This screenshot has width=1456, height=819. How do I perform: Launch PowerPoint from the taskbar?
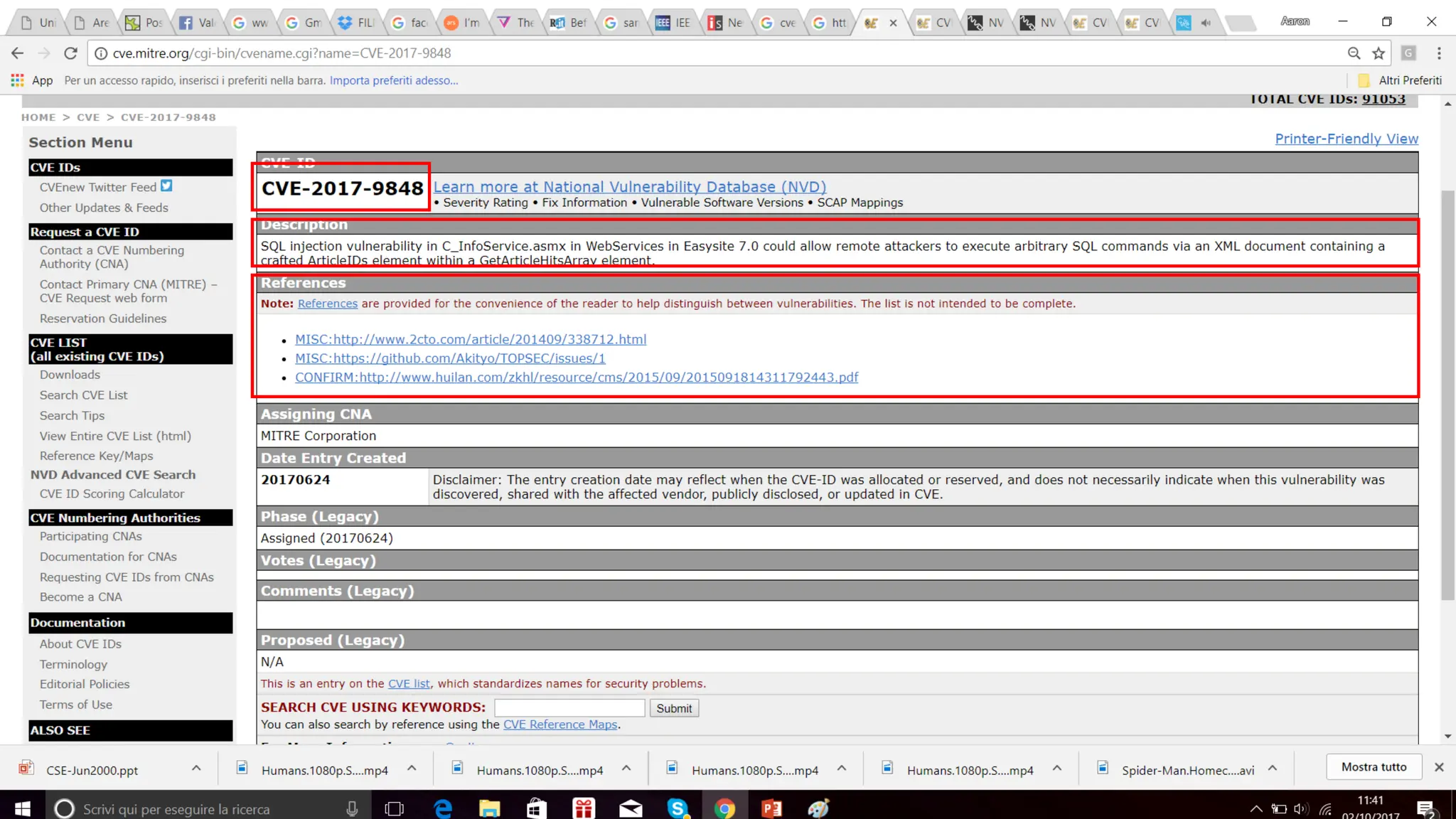(x=771, y=808)
